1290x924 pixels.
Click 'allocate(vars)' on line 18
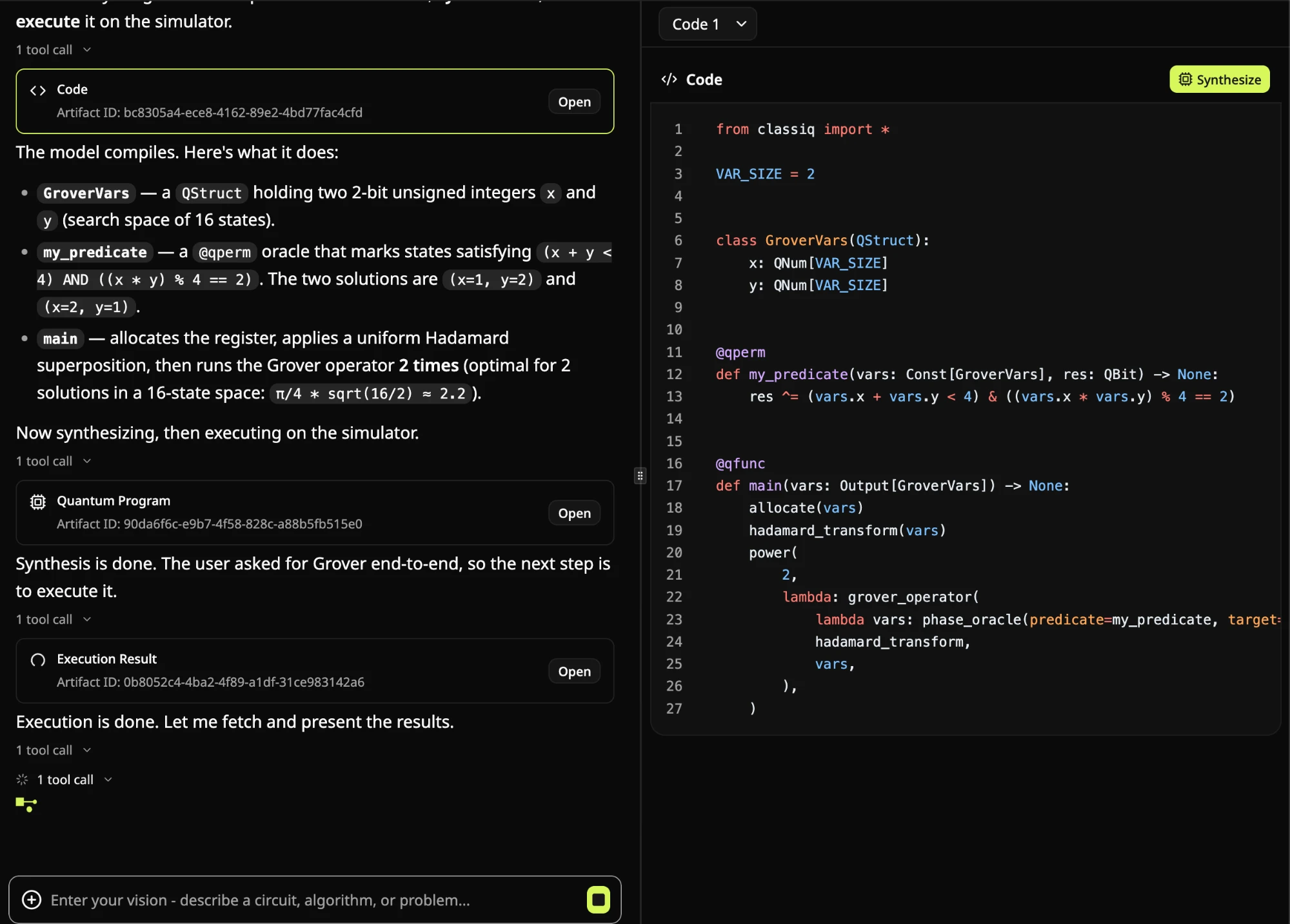click(806, 508)
